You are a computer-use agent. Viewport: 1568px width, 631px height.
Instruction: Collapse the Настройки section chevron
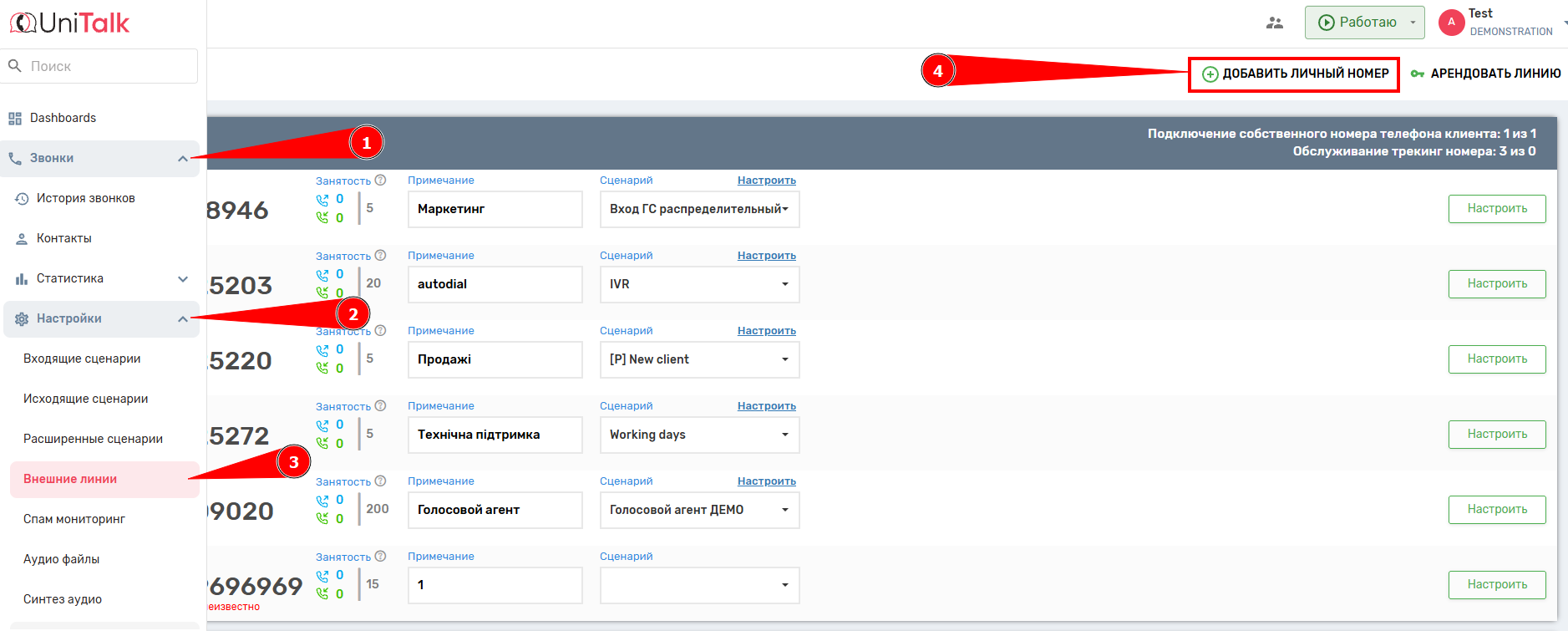pyautogui.click(x=182, y=319)
